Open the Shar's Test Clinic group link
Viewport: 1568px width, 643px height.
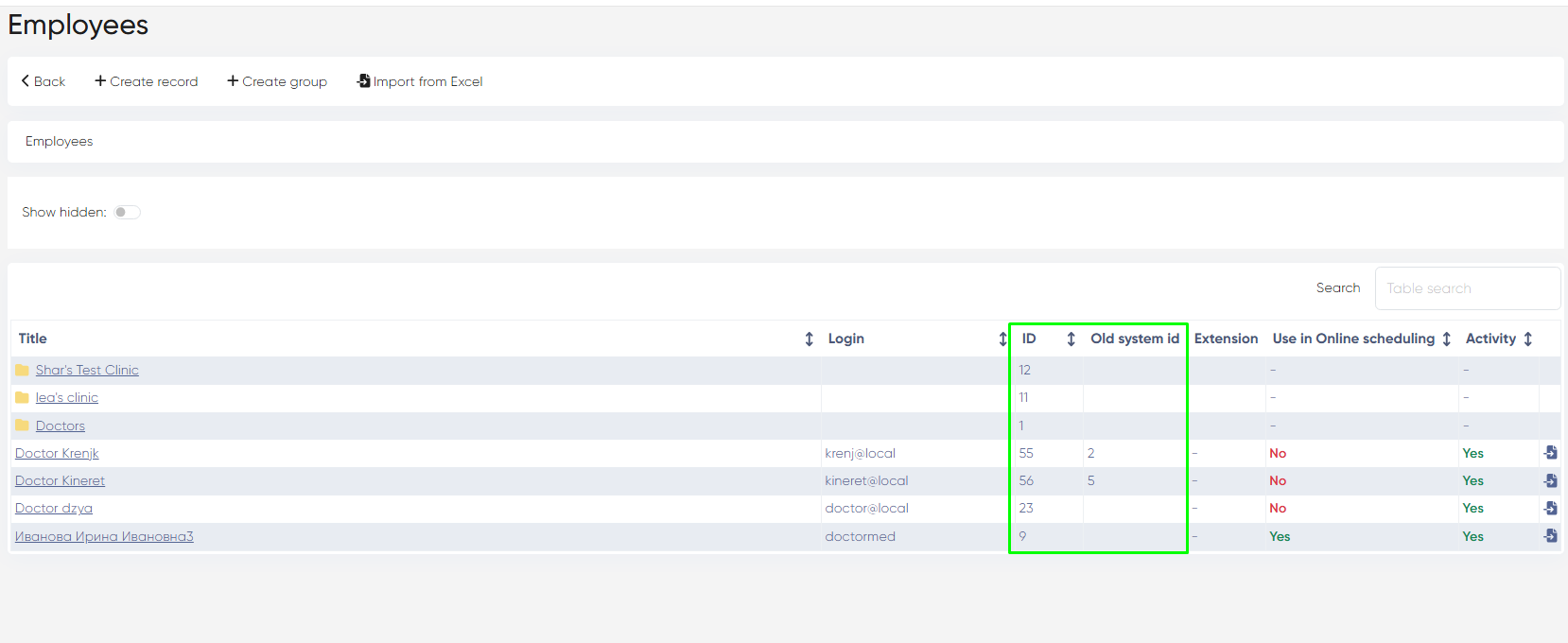tap(87, 370)
